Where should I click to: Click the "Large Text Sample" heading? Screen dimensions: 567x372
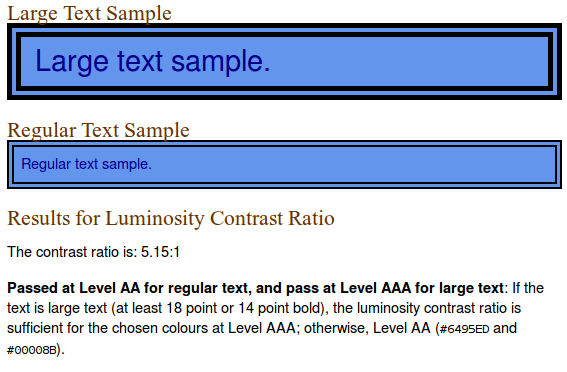coord(89,13)
